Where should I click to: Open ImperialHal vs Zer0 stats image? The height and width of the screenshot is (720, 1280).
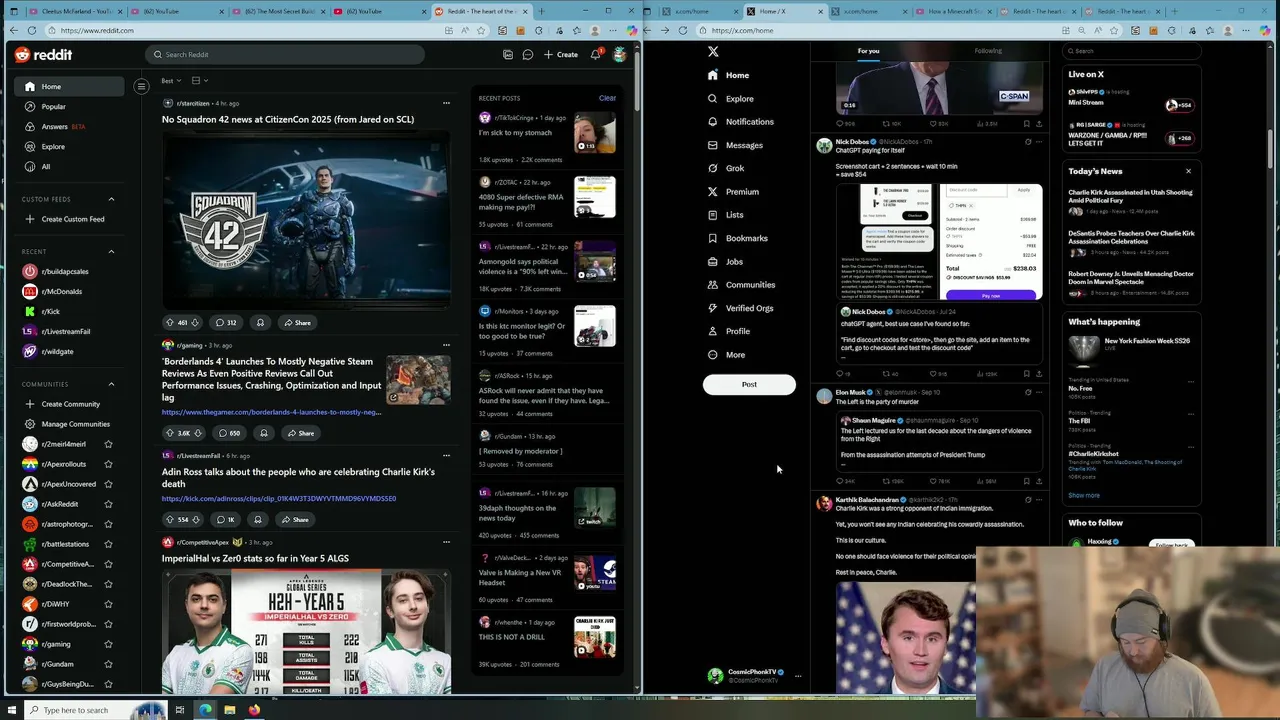tap(306, 632)
